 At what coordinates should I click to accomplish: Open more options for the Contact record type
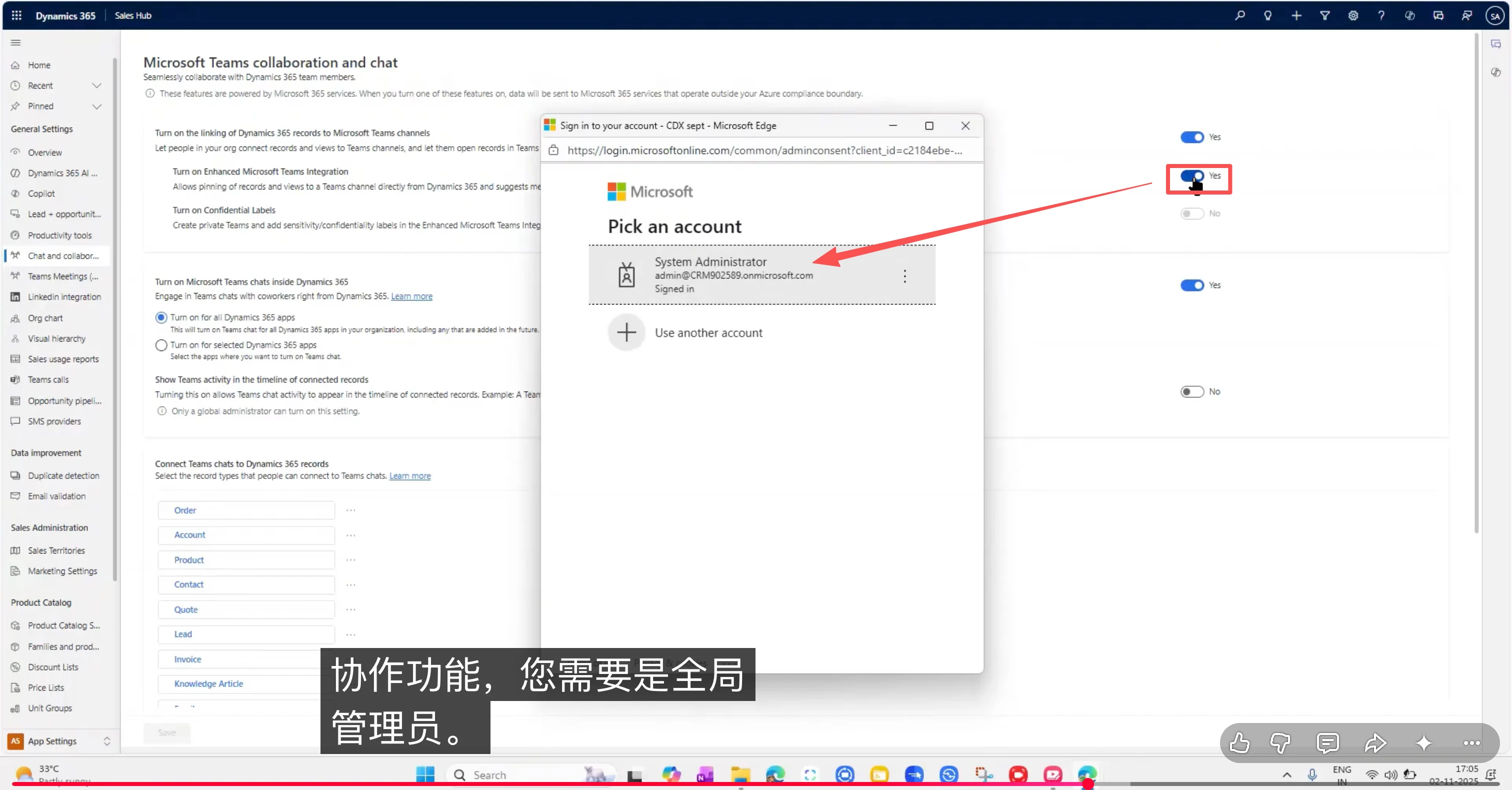point(350,585)
